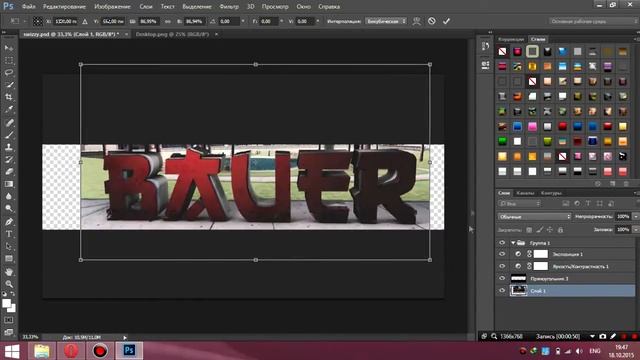Screen dimensions: 640x360
Task: Apply the bright pink style swatch
Action: coord(532,127)
